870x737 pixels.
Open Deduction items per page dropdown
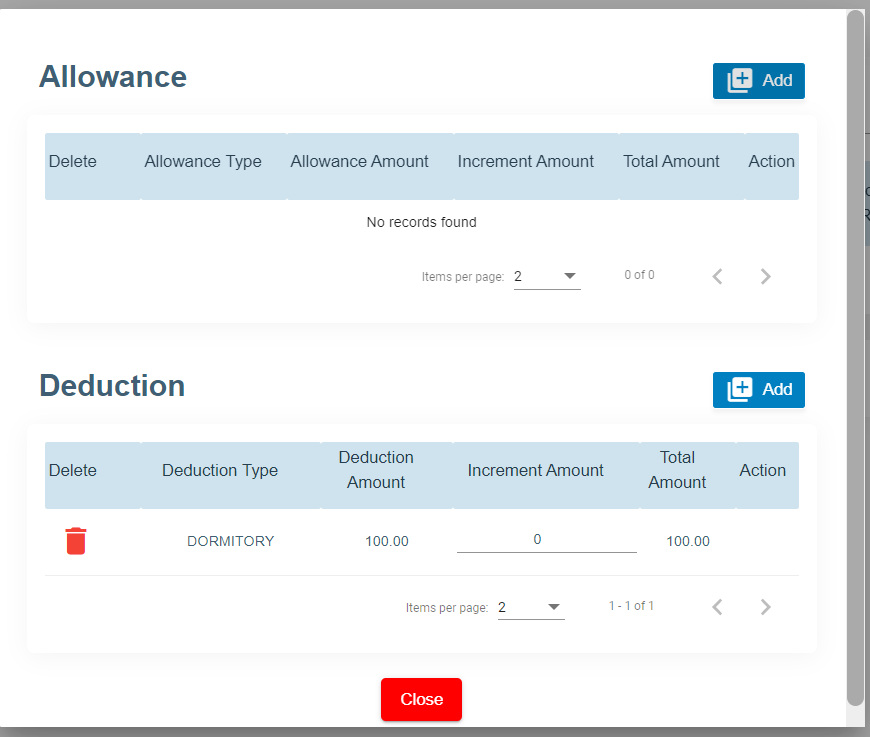pos(530,607)
